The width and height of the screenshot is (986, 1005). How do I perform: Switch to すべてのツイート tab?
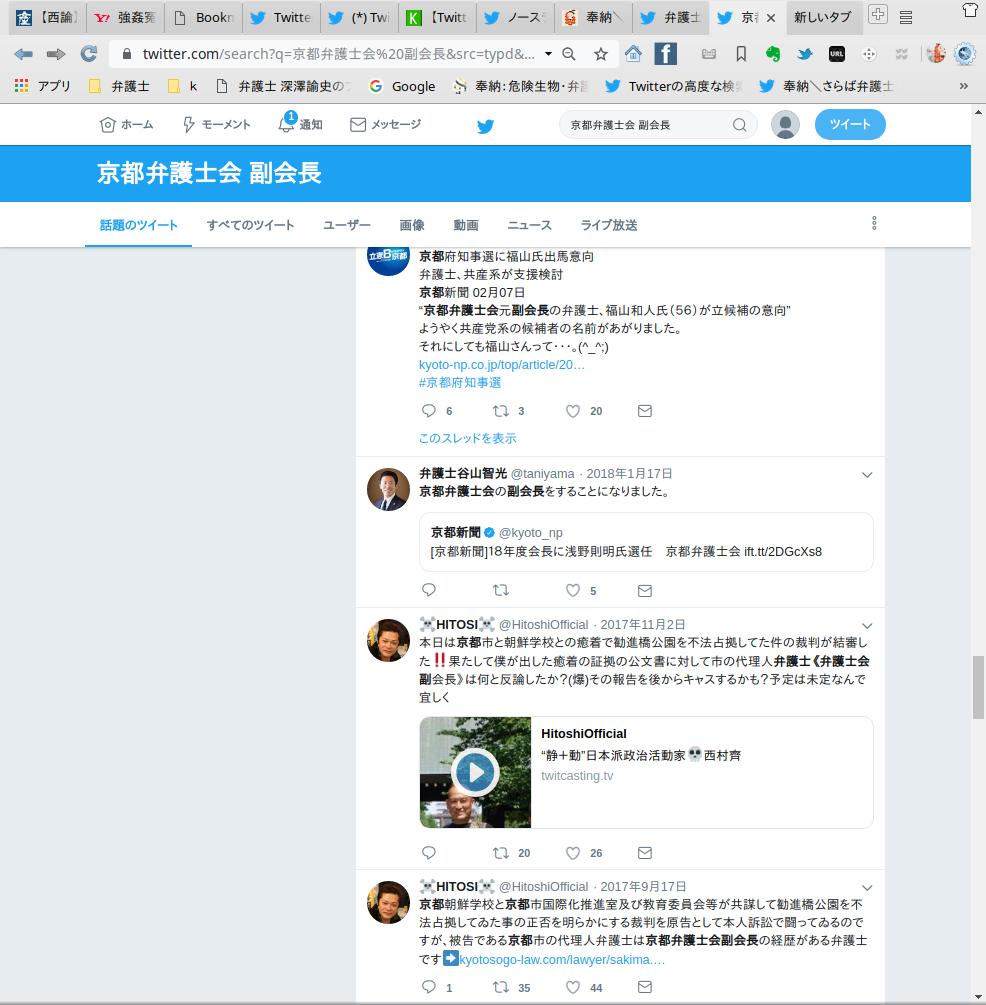click(250, 225)
